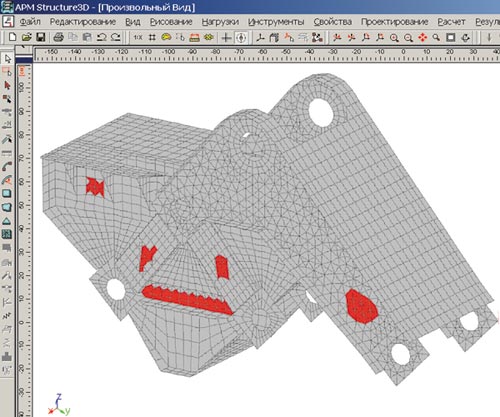Click the Zoom out magnifier icon
The height and width of the screenshot is (417, 500).
click(x=408, y=38)
